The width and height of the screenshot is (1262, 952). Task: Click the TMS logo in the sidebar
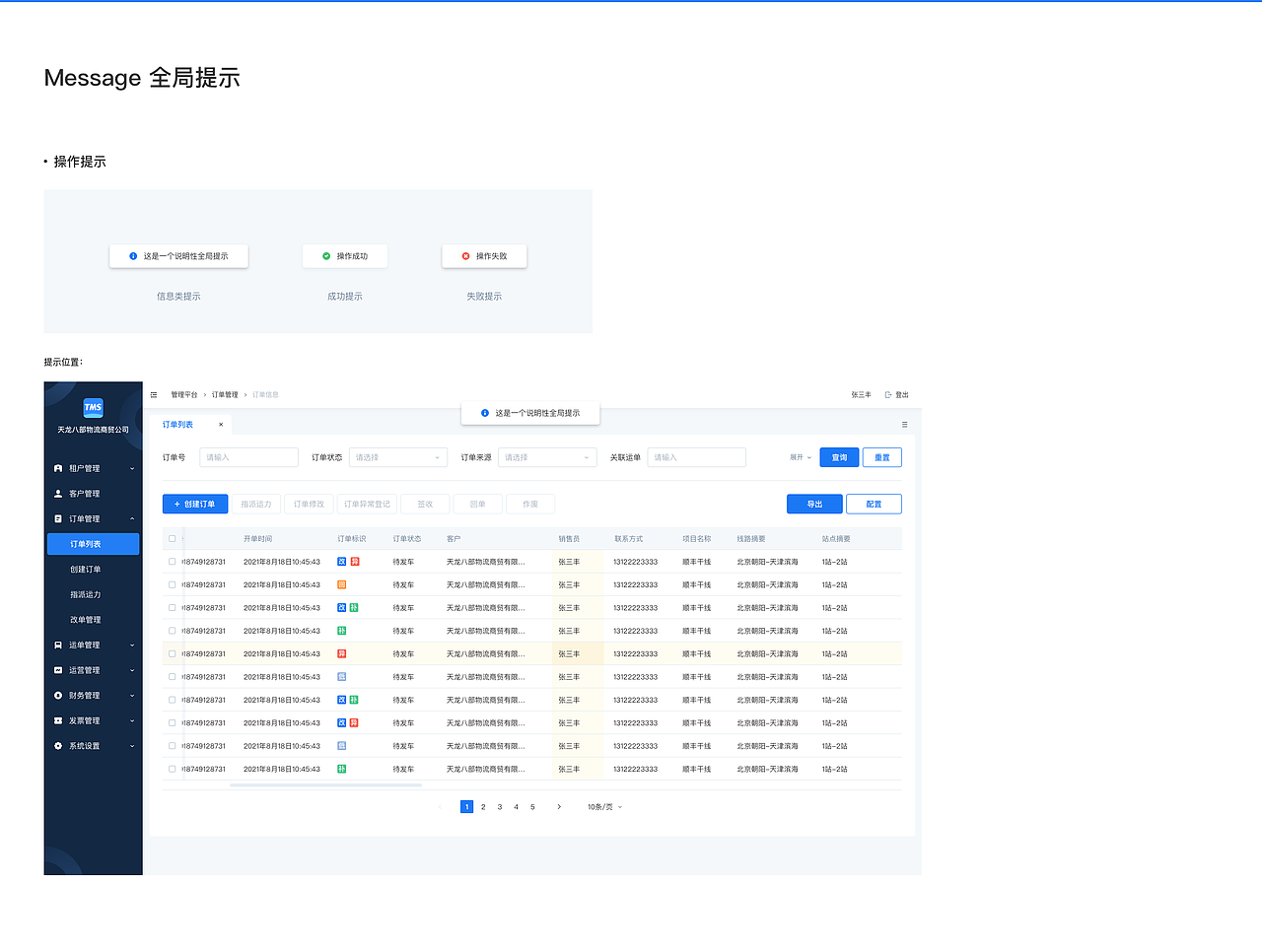pyautogui.click(x=93, y=408)
